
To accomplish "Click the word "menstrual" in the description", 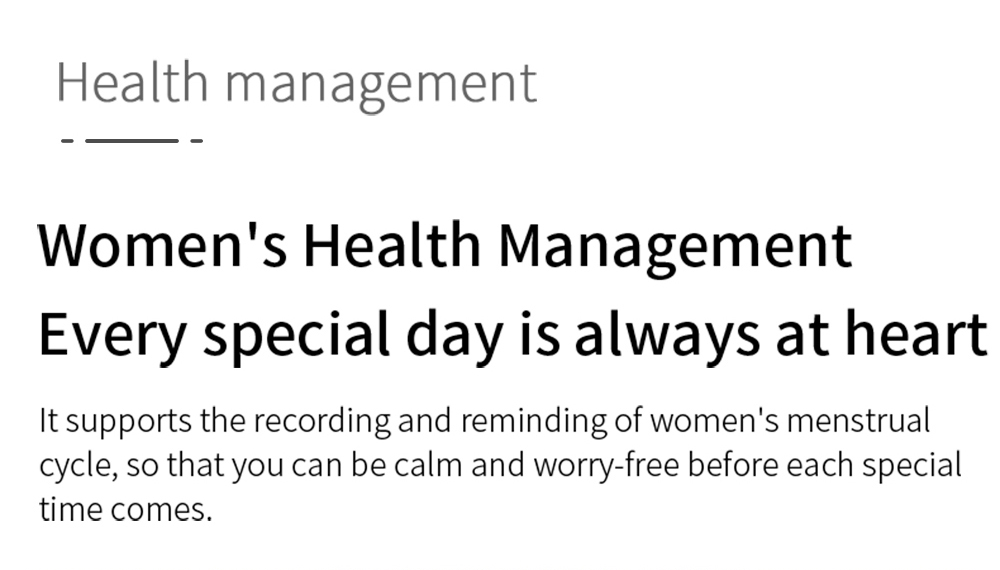I will pos(858,421).
